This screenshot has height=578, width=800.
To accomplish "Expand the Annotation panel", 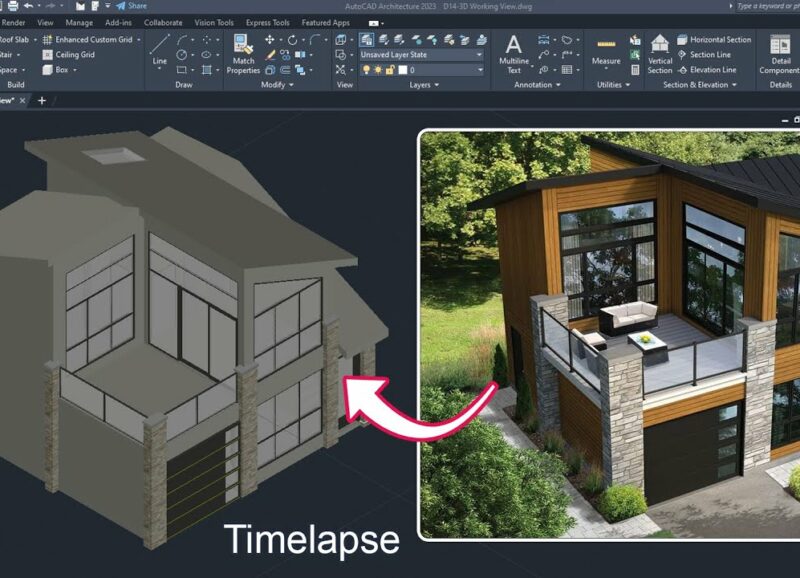I will (537, 85).
